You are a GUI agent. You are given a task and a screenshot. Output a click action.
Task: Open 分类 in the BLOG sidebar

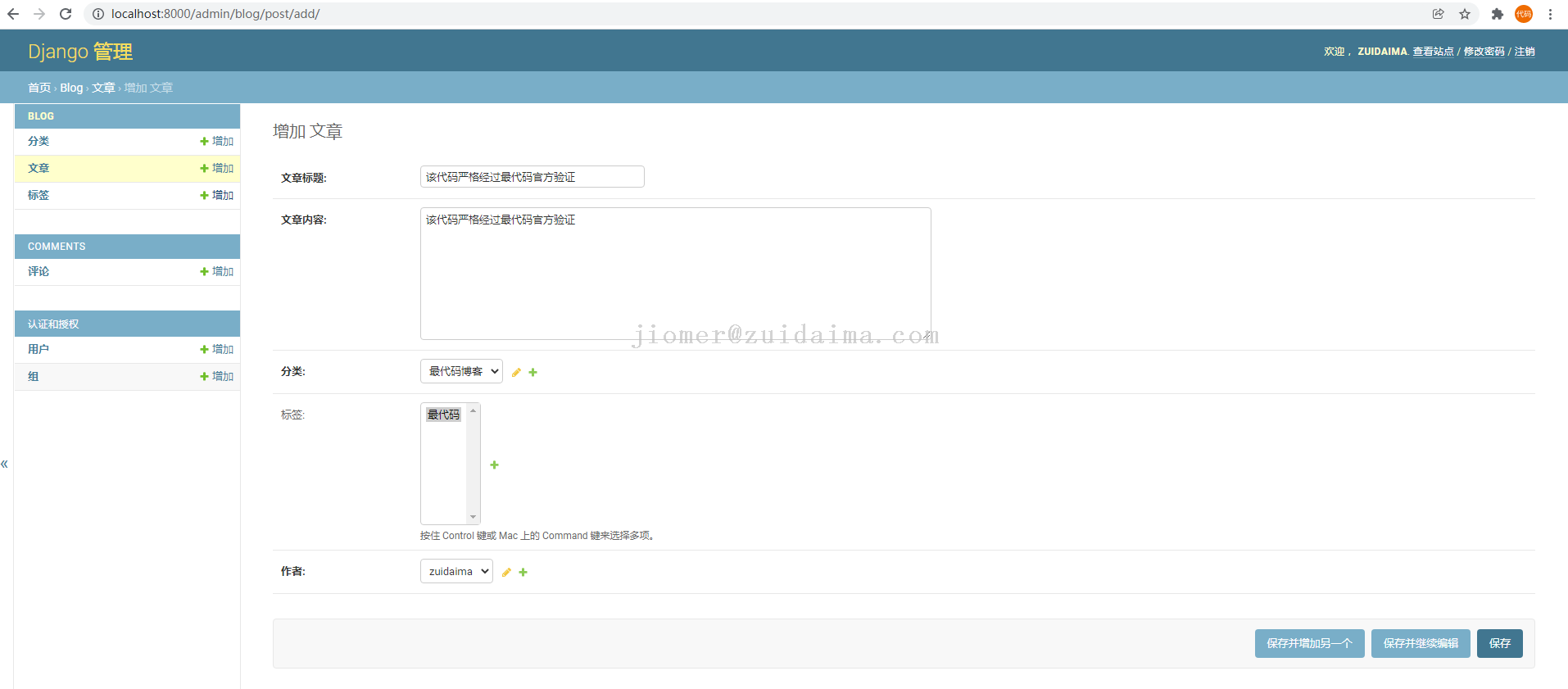click(39, 141)
